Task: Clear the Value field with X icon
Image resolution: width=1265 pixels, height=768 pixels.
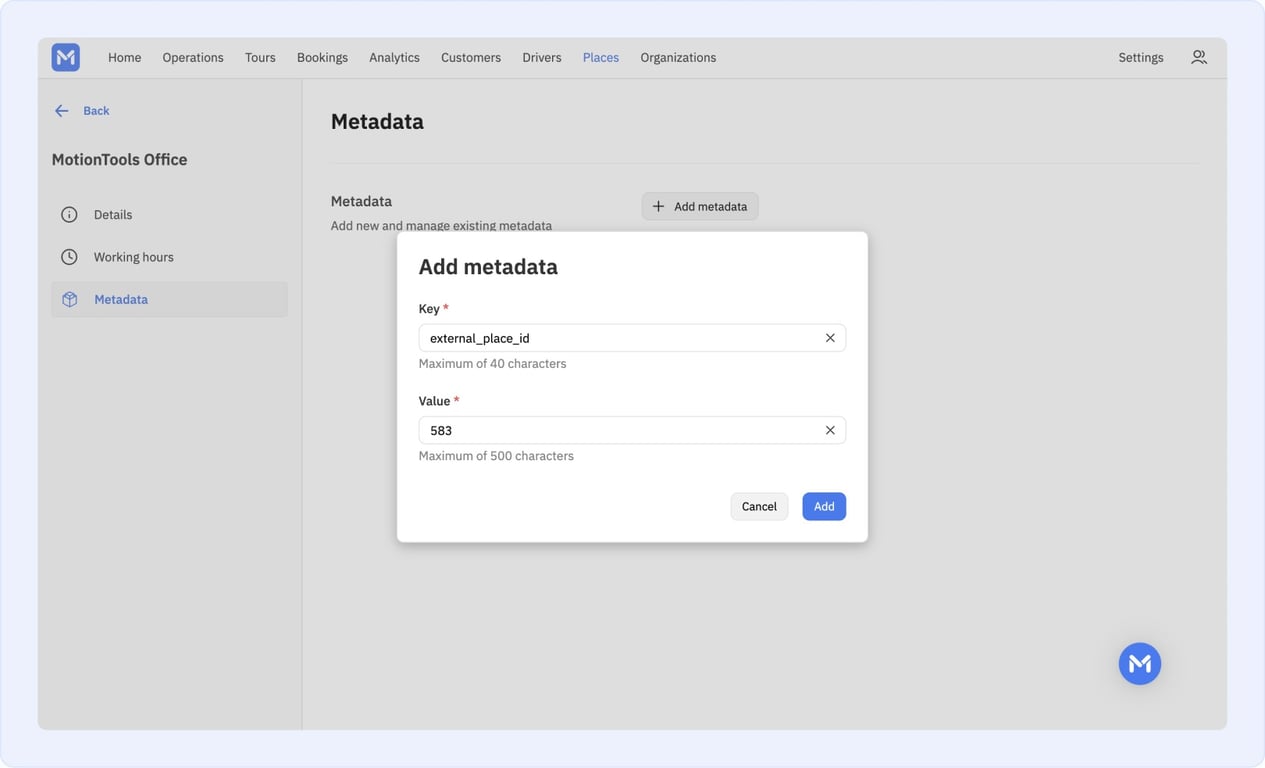Action: [x=830, y=430]
